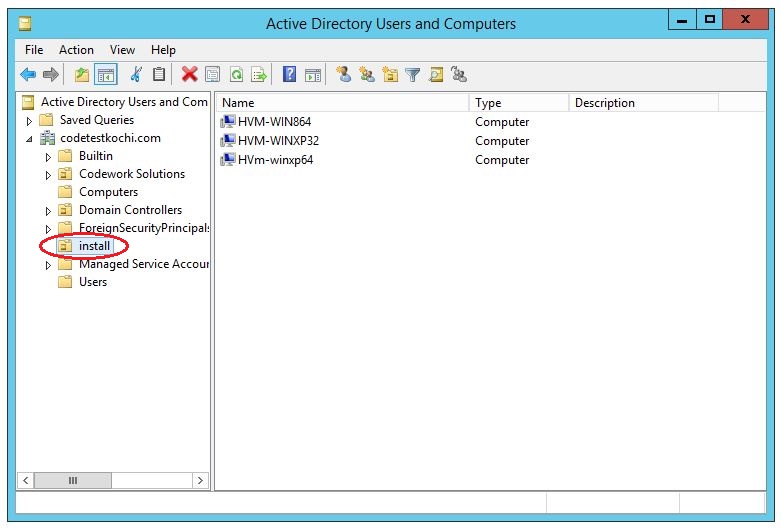Select Active Directory Users and Computers root
This screenshot has width=781, height=529.
(124, 102)
